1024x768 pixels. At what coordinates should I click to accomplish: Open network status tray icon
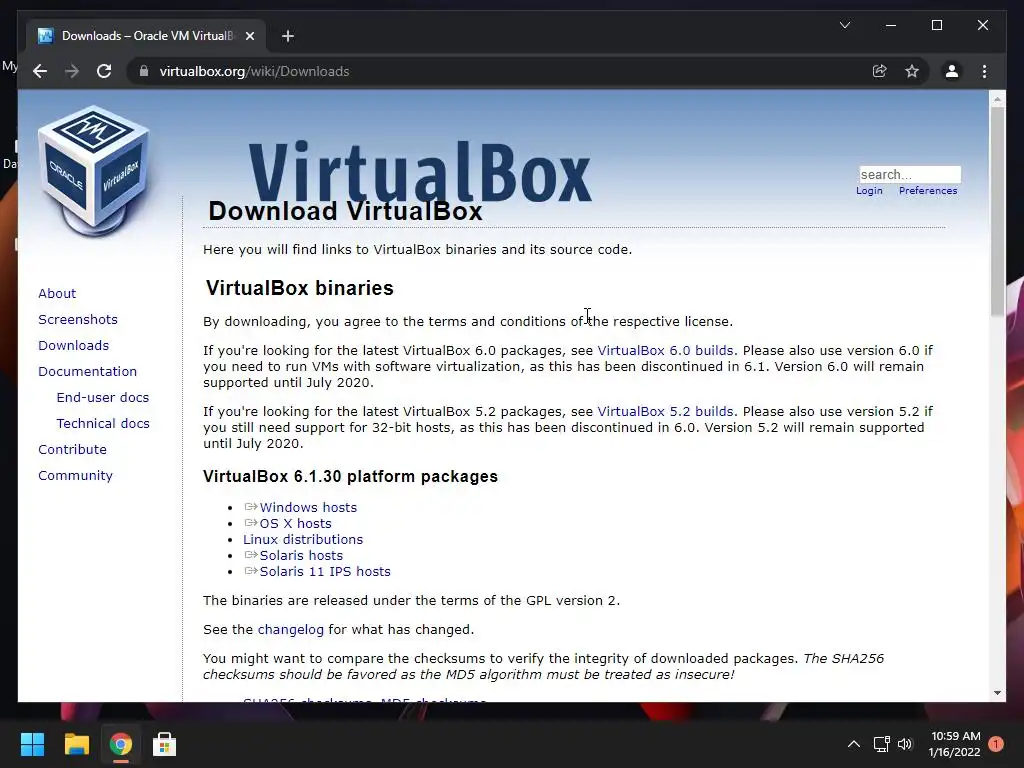882,744
